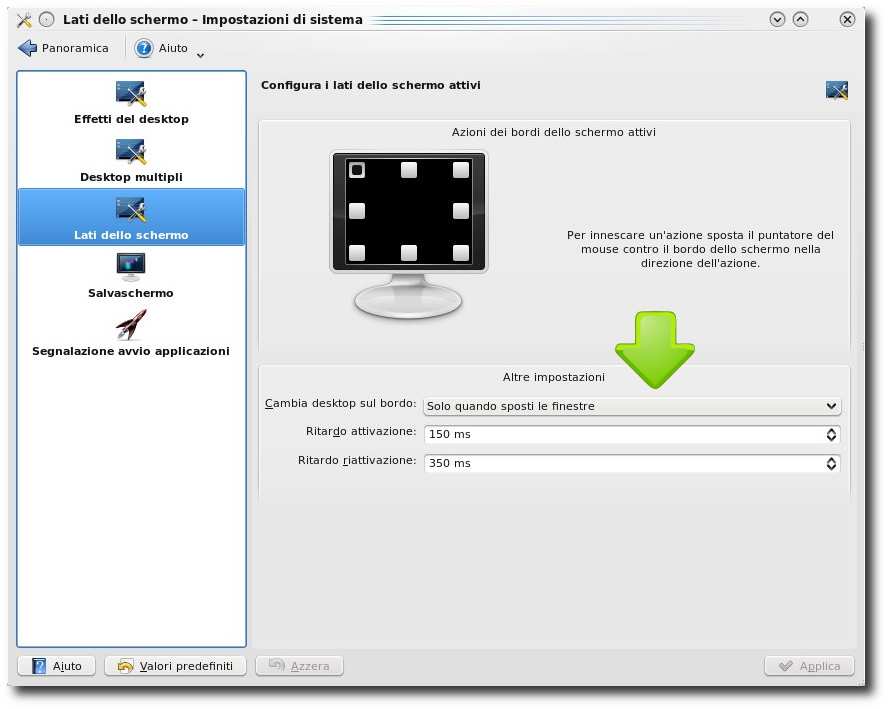
Task: Click 'Ritardo attivazione:' label
Action: (361, 432)
